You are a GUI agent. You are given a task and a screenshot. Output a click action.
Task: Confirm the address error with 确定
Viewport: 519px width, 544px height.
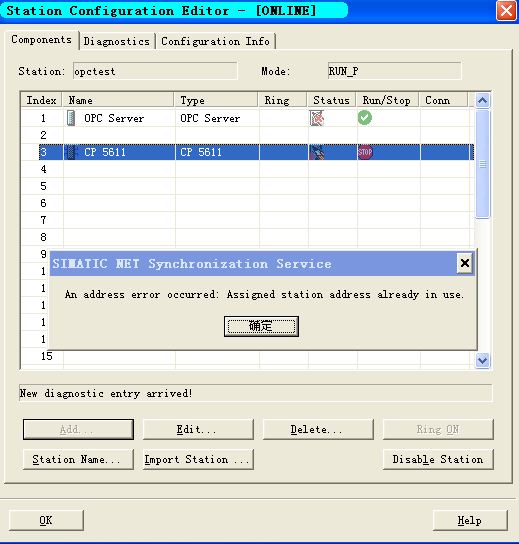click(x=261, y=326)
